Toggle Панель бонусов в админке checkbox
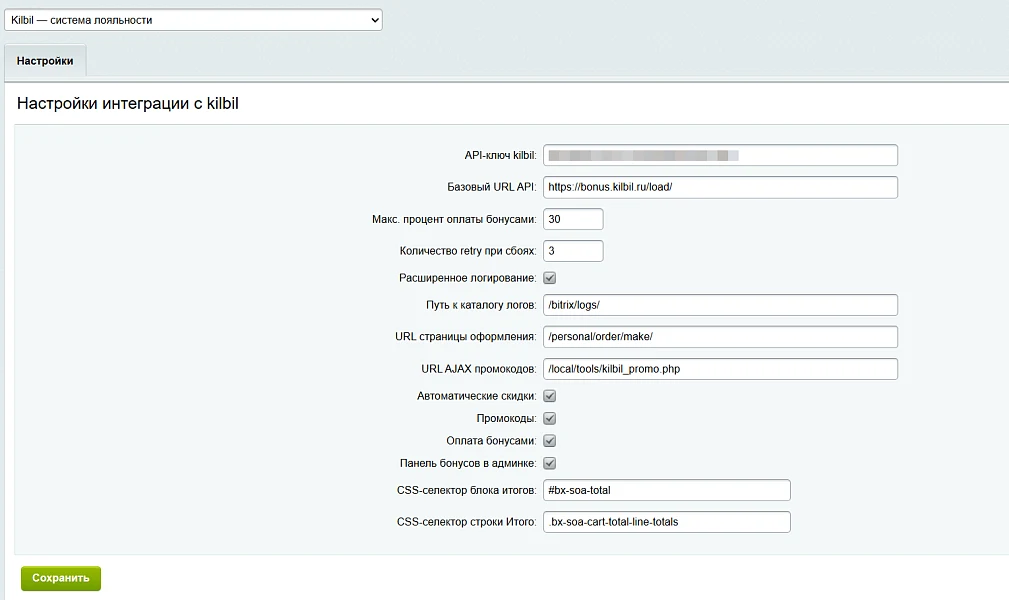 pos(550,463)
